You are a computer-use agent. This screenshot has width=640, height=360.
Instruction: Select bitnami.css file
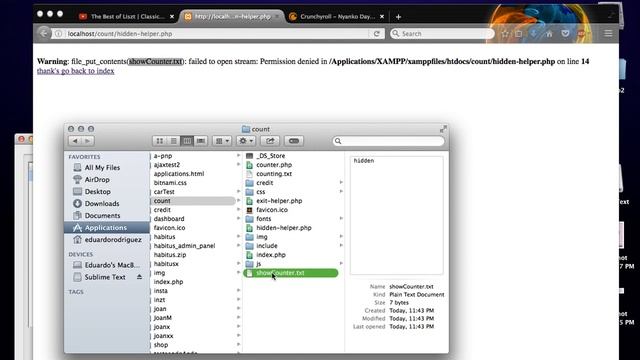point(170,182)
